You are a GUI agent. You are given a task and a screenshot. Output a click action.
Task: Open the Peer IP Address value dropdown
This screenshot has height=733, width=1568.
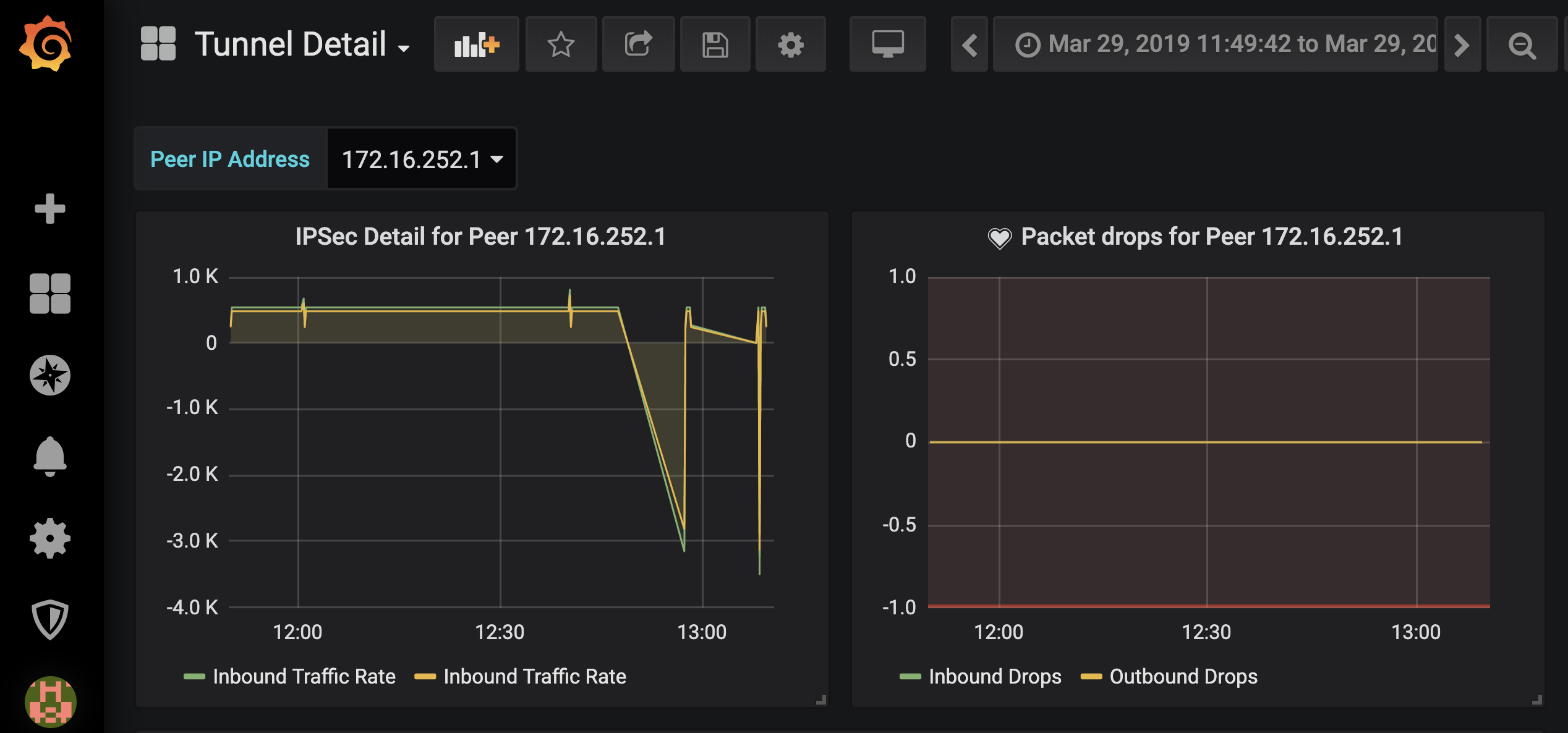tap(422, 159)
